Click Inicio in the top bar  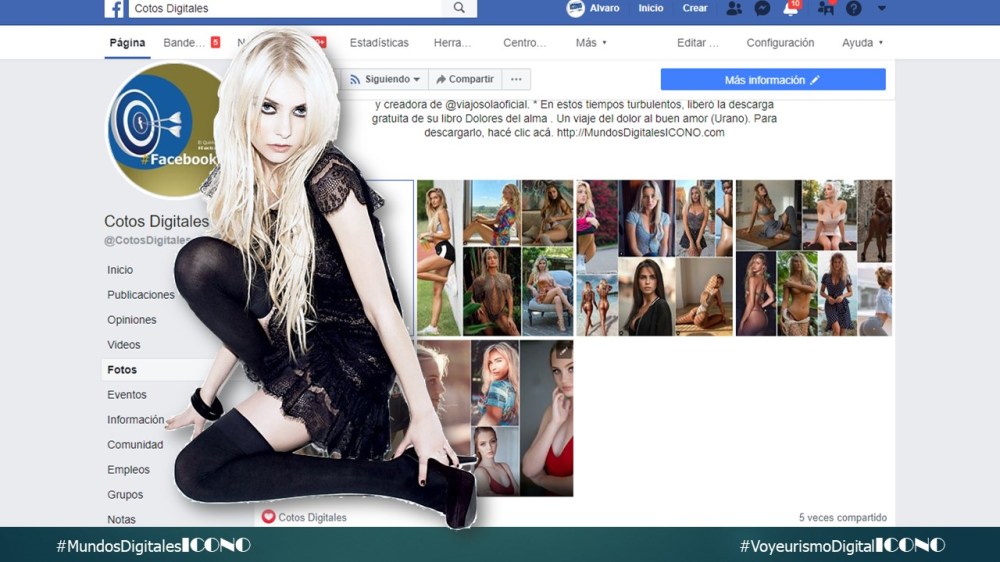click(651, 8)
